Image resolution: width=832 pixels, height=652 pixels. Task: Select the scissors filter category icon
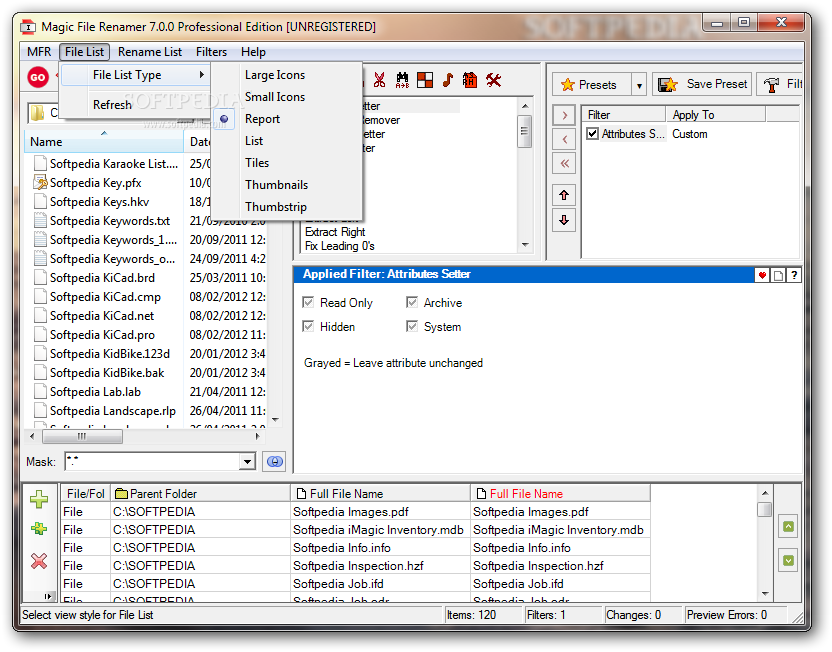(x=379, y=80)
